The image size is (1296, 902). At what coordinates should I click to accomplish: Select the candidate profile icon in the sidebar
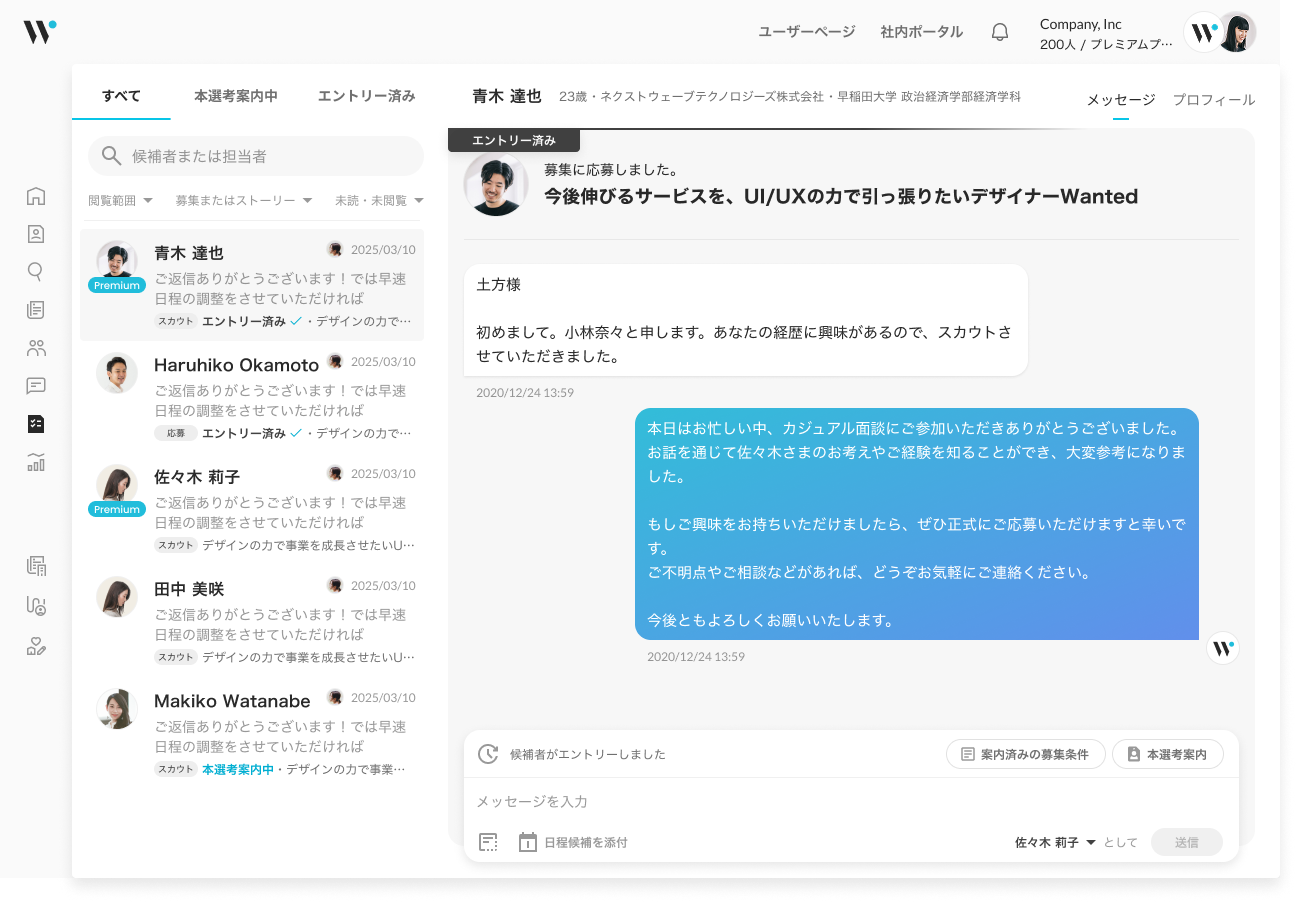point(36,234)
